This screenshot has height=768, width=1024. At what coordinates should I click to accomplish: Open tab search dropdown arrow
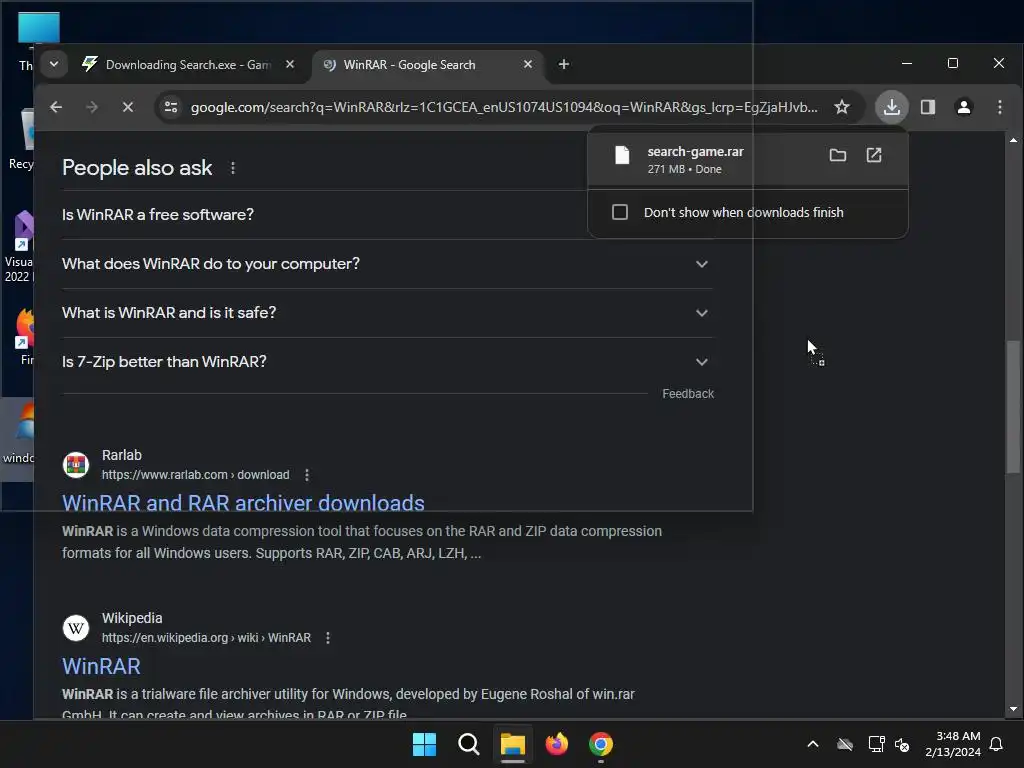[x=54, y=64]
